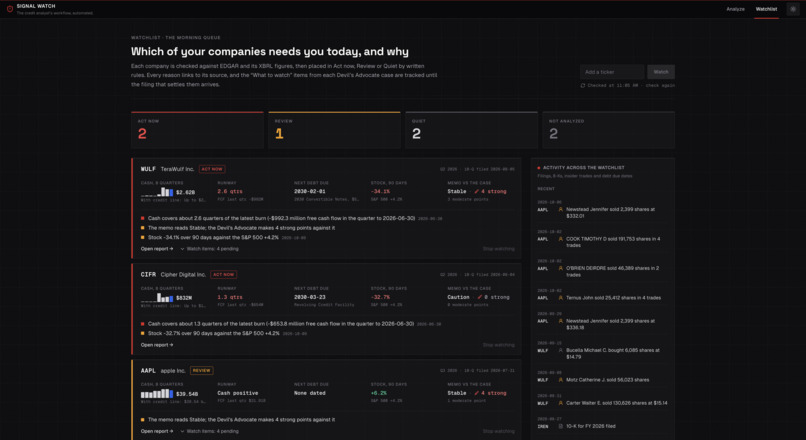Screen dimensions: 806x440
Task: Click person icon by Ternus John sale
Action: (x=561, y=298)
